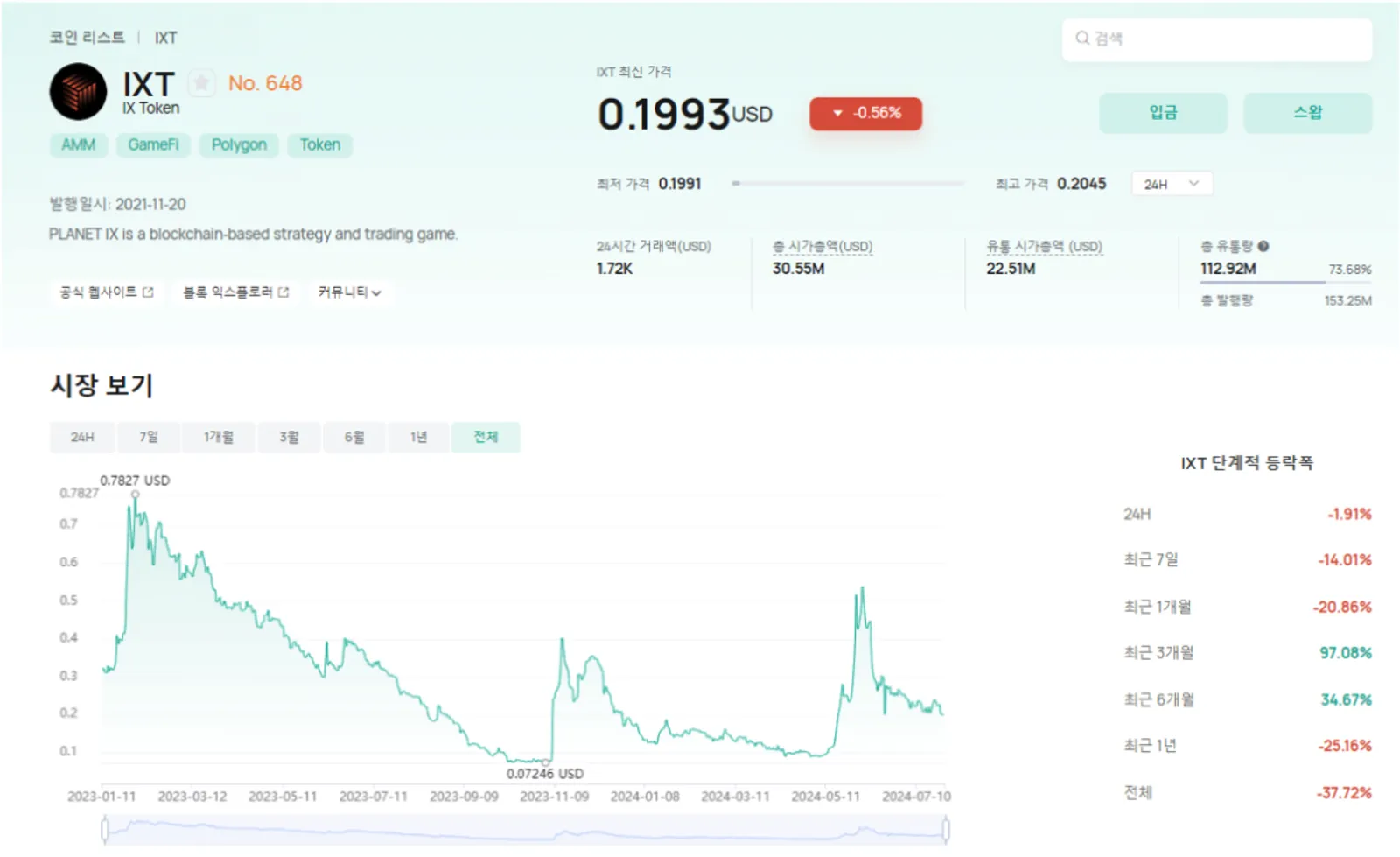This screenshot has height=857, width=1400.
Task: Click the 최근 3개월 97.08% row
Action: pos(1248,653)
